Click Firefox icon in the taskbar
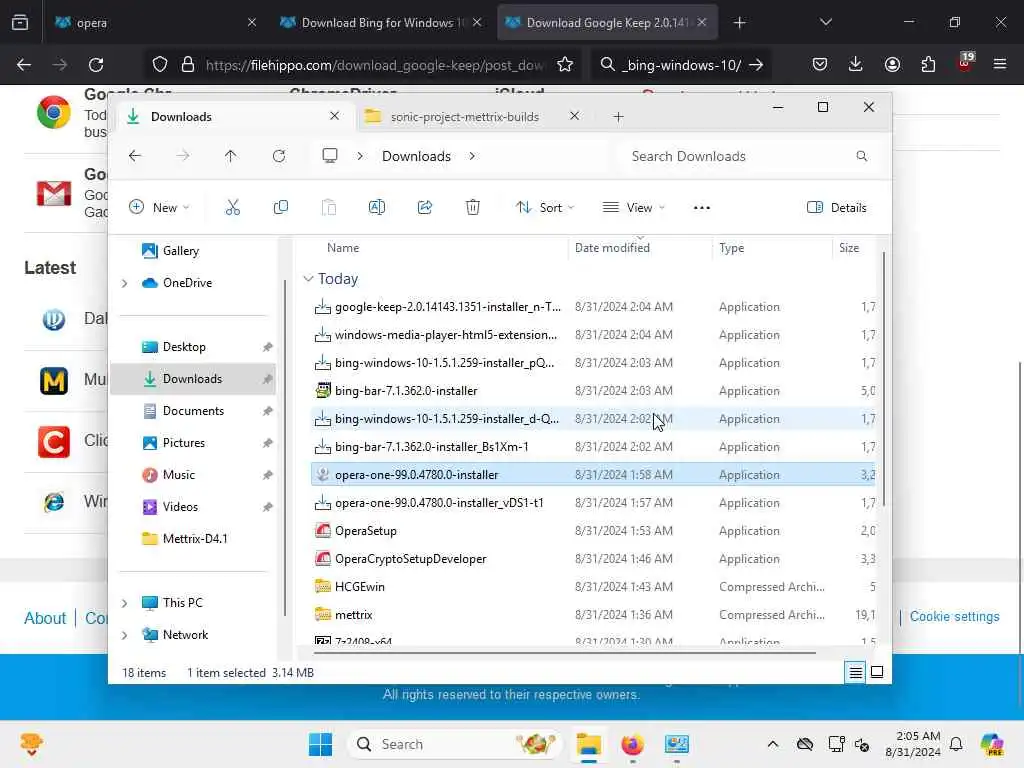 coord(632,744)
